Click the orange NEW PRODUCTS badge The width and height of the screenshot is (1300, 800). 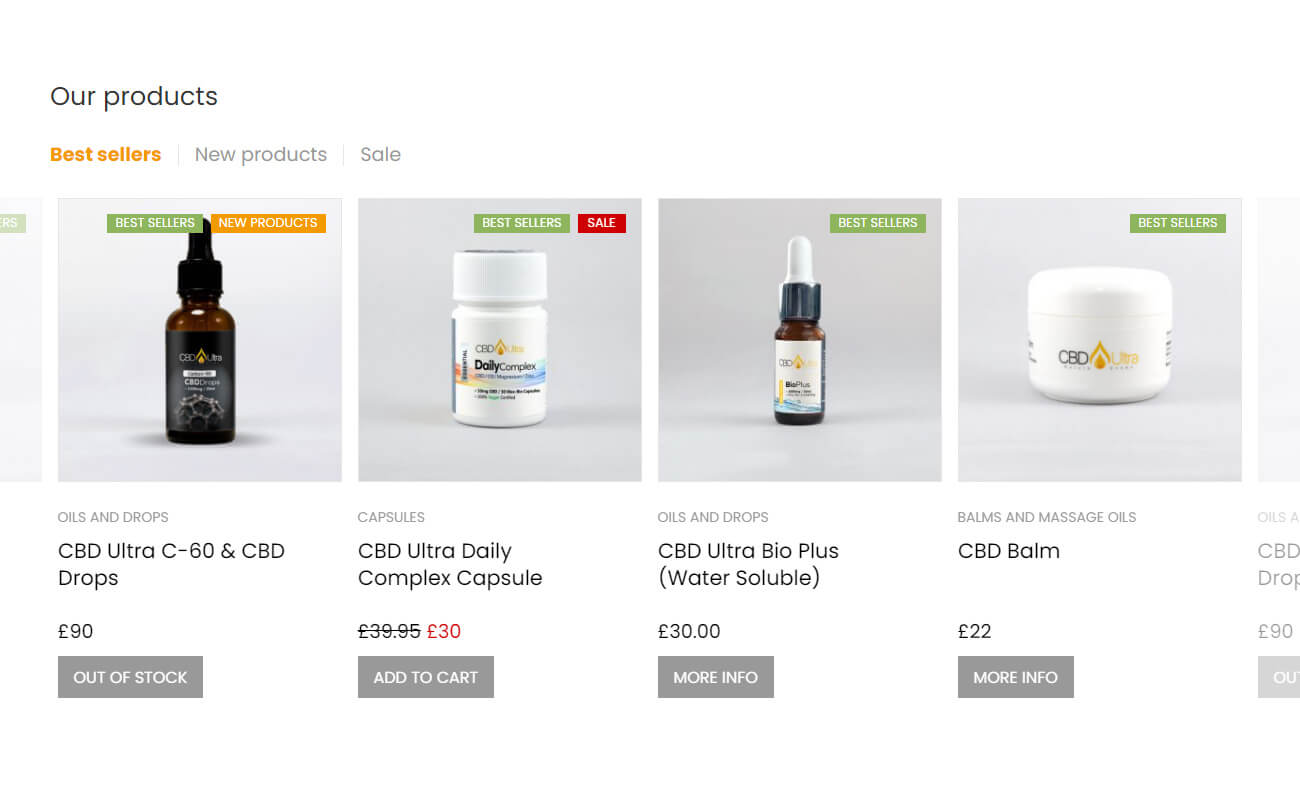pyautogui.click(x=268, y=223)
